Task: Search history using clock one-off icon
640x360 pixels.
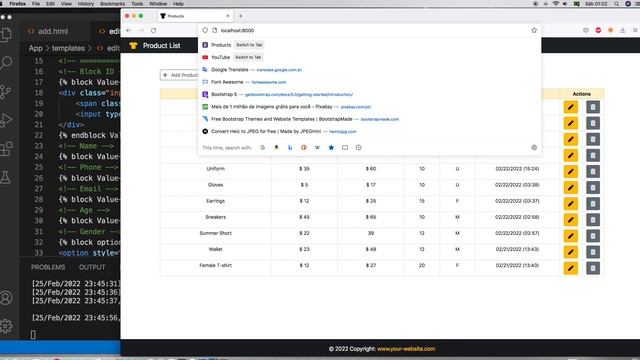Action: coord(358,147)
